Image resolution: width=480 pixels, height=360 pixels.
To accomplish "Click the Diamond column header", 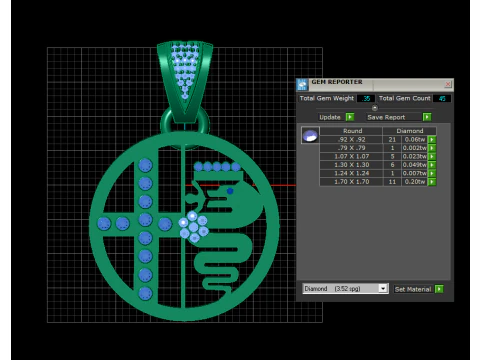I will pyautogui.click(x=410, y=131).
